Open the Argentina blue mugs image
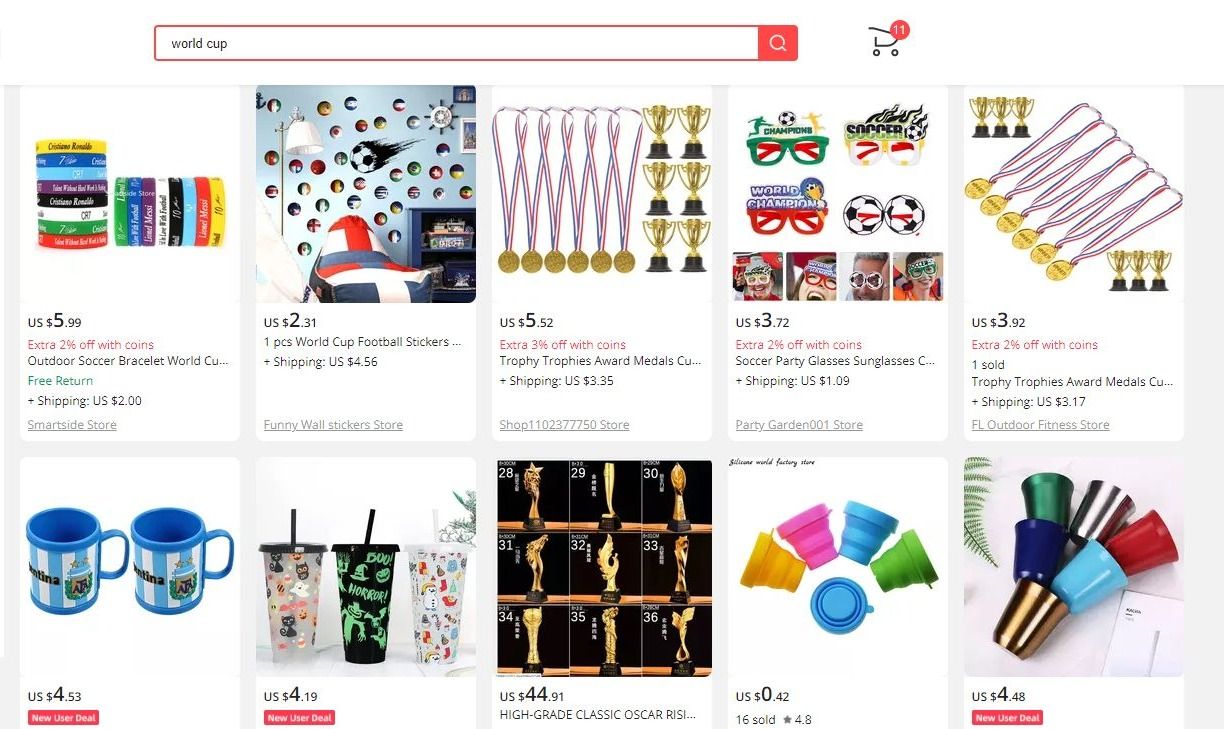This screenshot has height=729, width=1224. coord(130,567)
